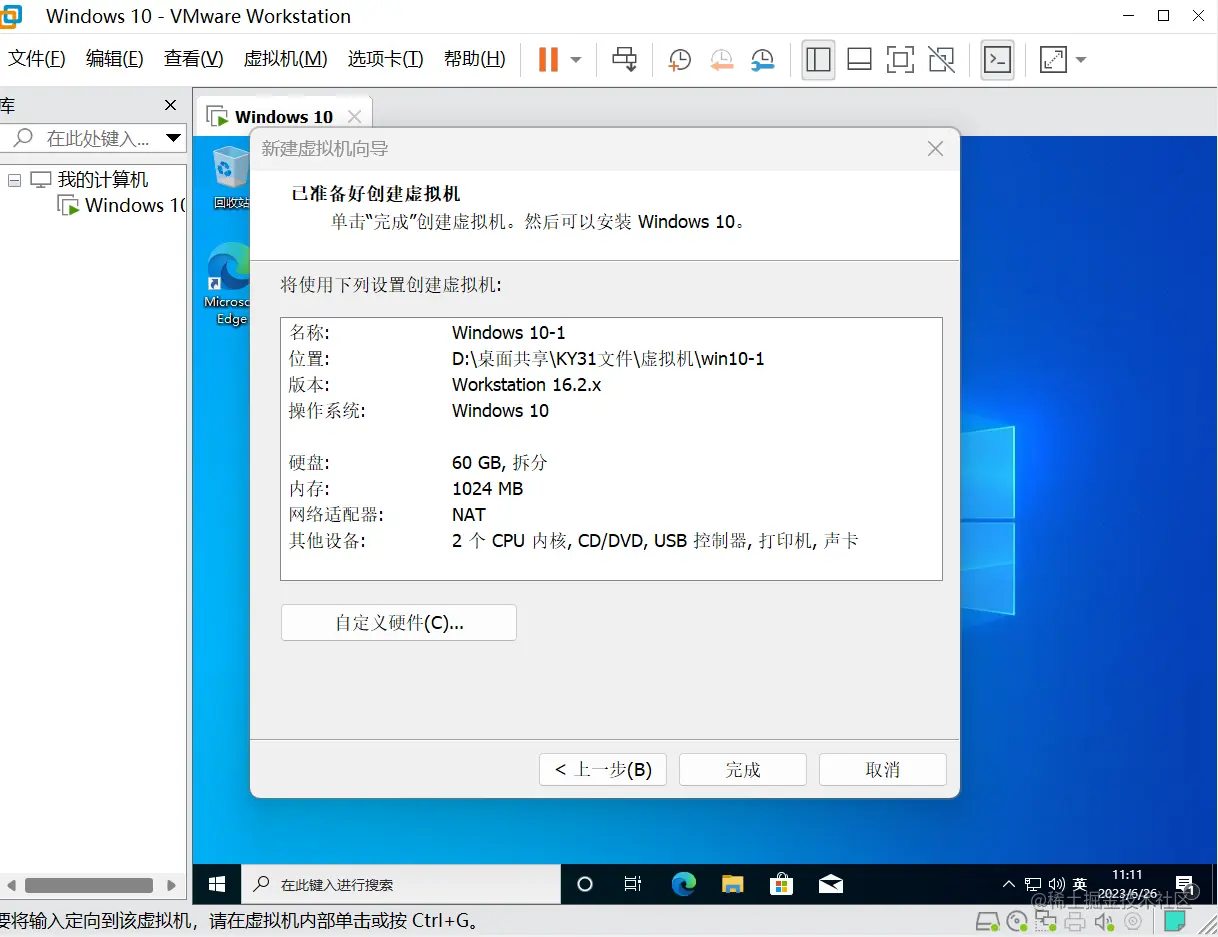
Task: Open the 帮助(H) menu
Action: click(x=475, y=59)
